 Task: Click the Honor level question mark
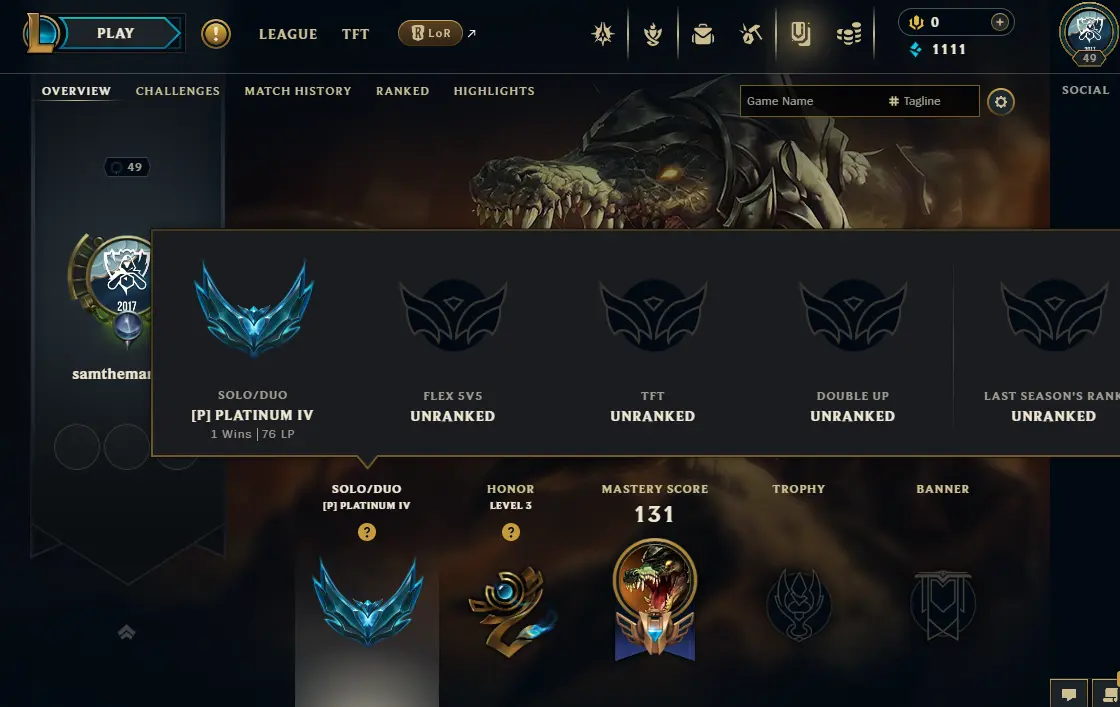pyautogui.click(x=511, y=532)
